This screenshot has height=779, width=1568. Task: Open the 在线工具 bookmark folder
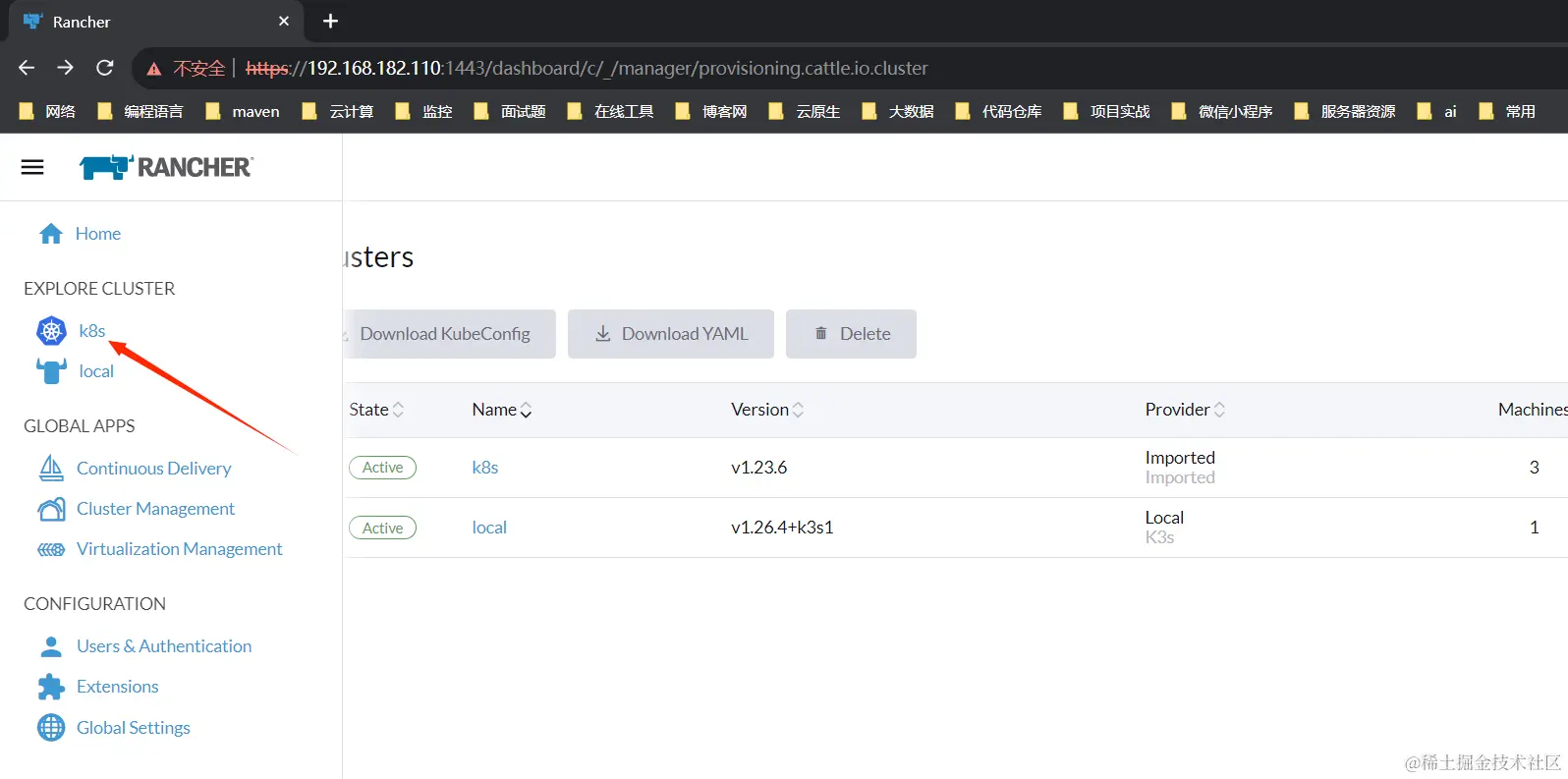pos(611,111)
